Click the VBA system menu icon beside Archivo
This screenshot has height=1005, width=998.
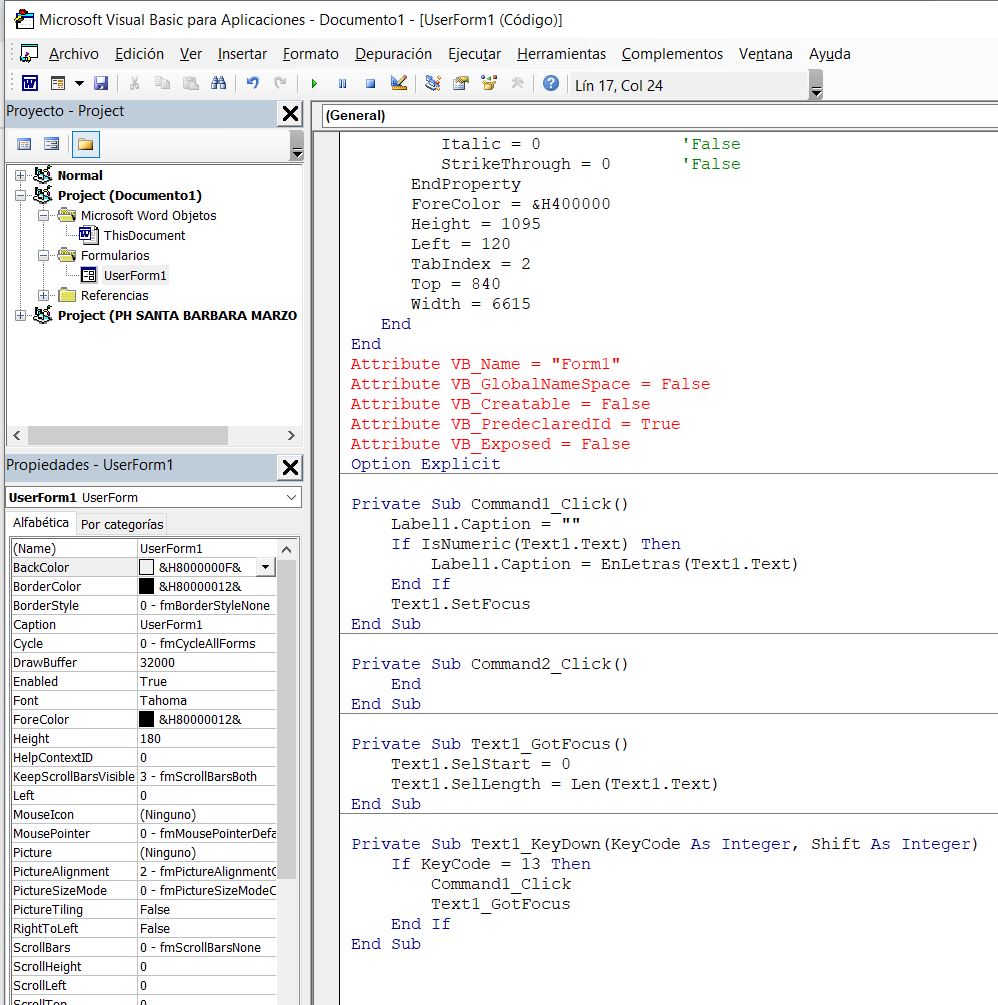click(x=29, y=54)
